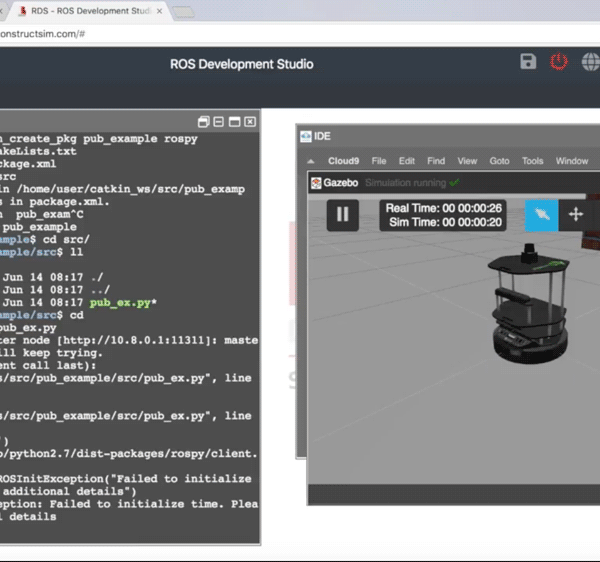The width and height of the screenshot is (600, 562).
Task: Click the 'cd src/' command line
Action: click(66, 239)
